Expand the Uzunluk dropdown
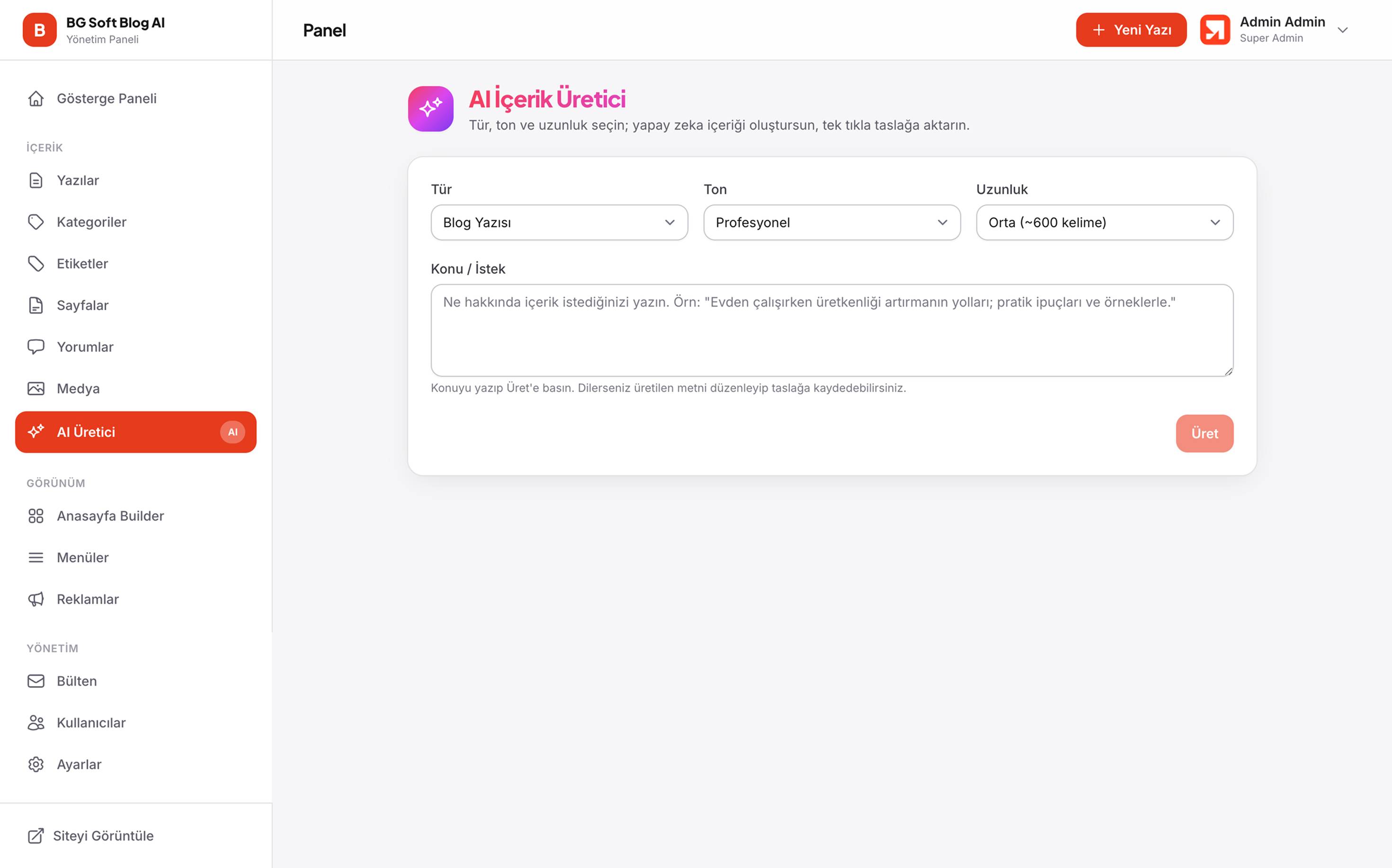The image size is (1392, 868). (x=1105, y=223)
